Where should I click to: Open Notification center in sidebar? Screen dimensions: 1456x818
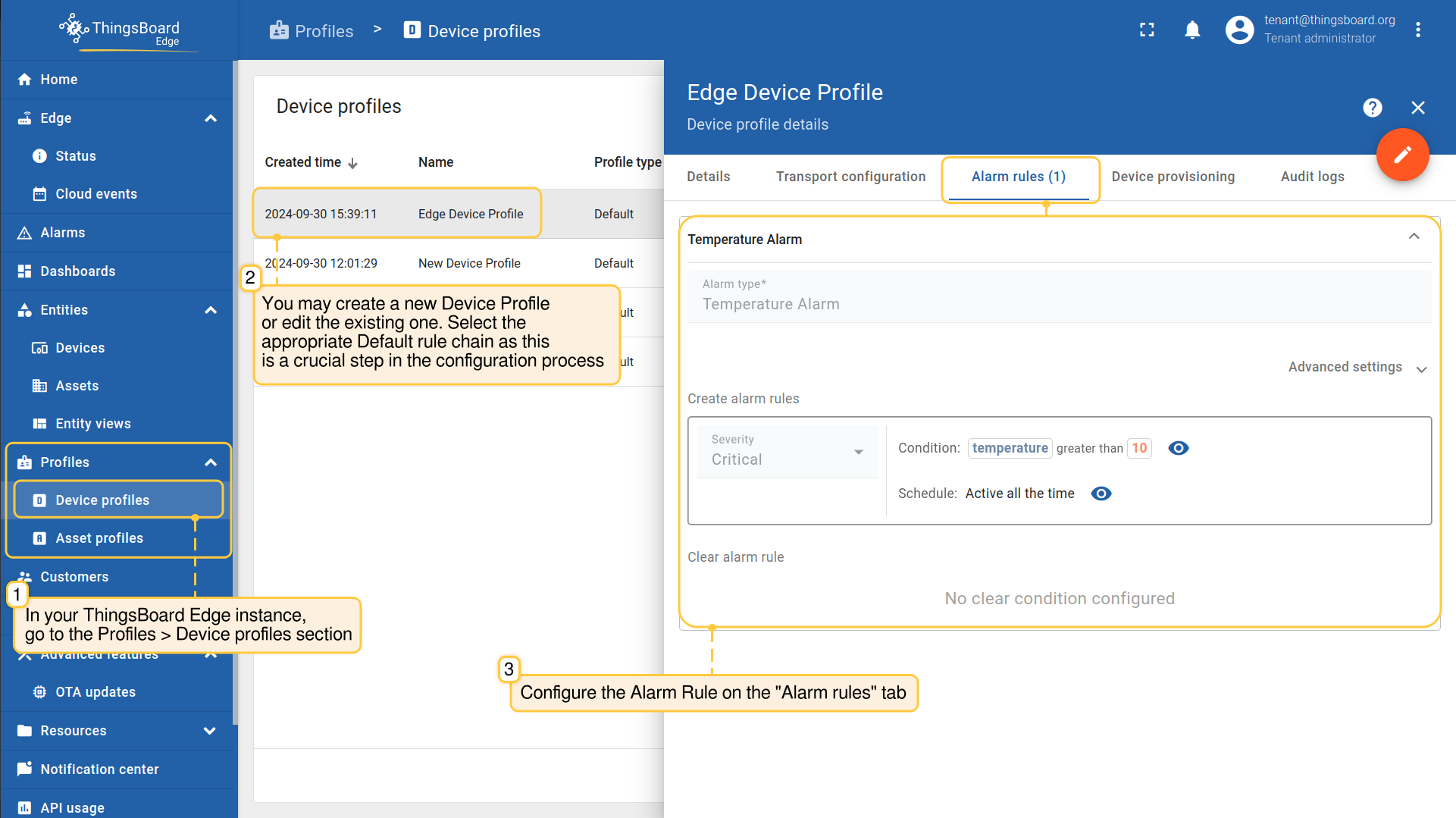point(99,769)
